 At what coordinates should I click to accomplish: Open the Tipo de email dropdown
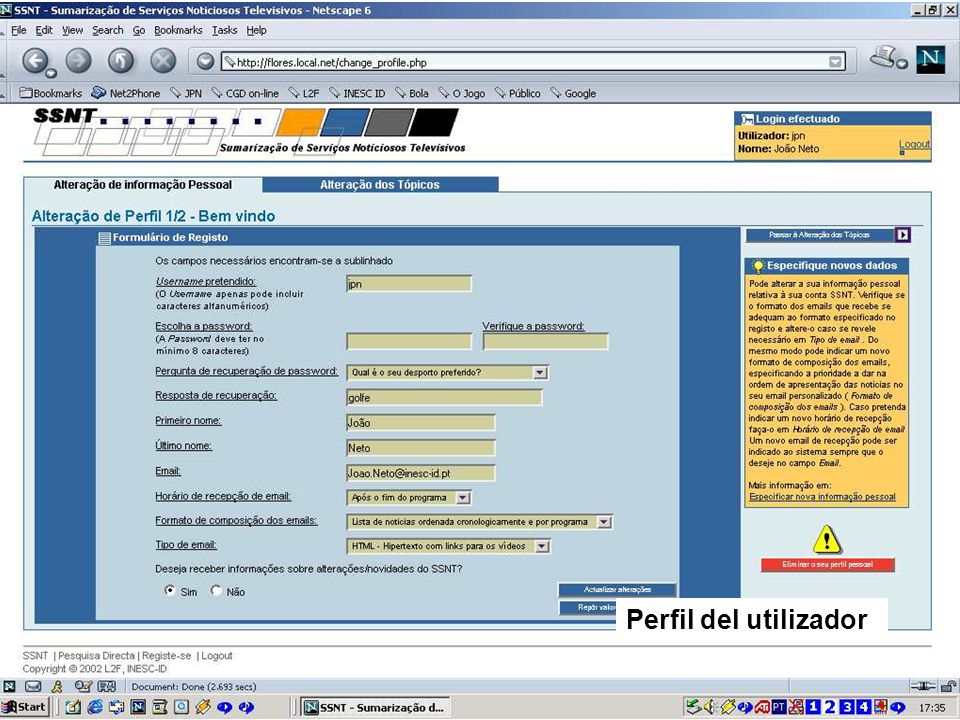(542, 546)
